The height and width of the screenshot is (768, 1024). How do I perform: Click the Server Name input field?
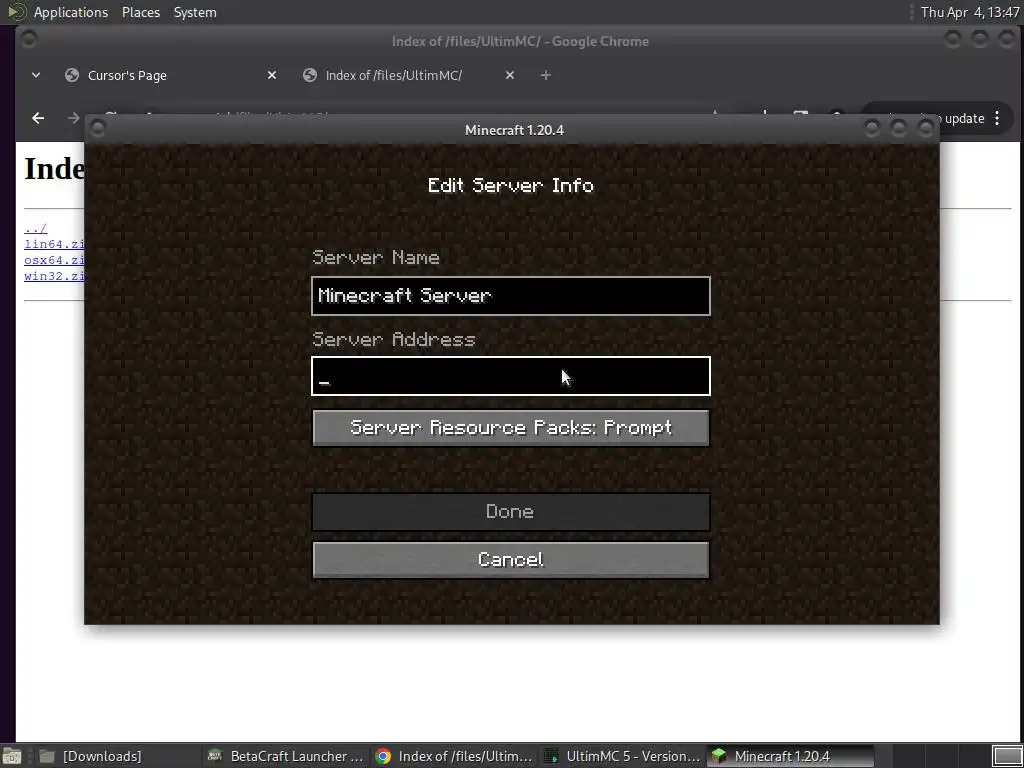tap(511, 296)
